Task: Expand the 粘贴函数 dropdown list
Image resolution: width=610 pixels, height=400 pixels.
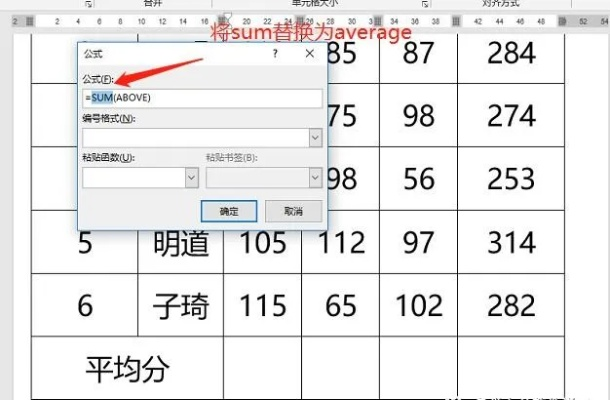Action: [191, 177]
